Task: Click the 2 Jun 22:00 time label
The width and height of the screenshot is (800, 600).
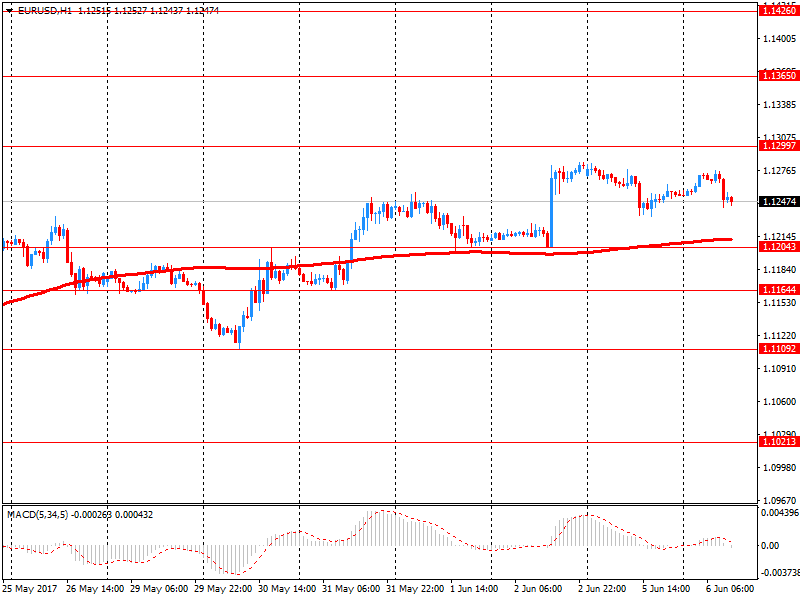Action: coord(602,589)
